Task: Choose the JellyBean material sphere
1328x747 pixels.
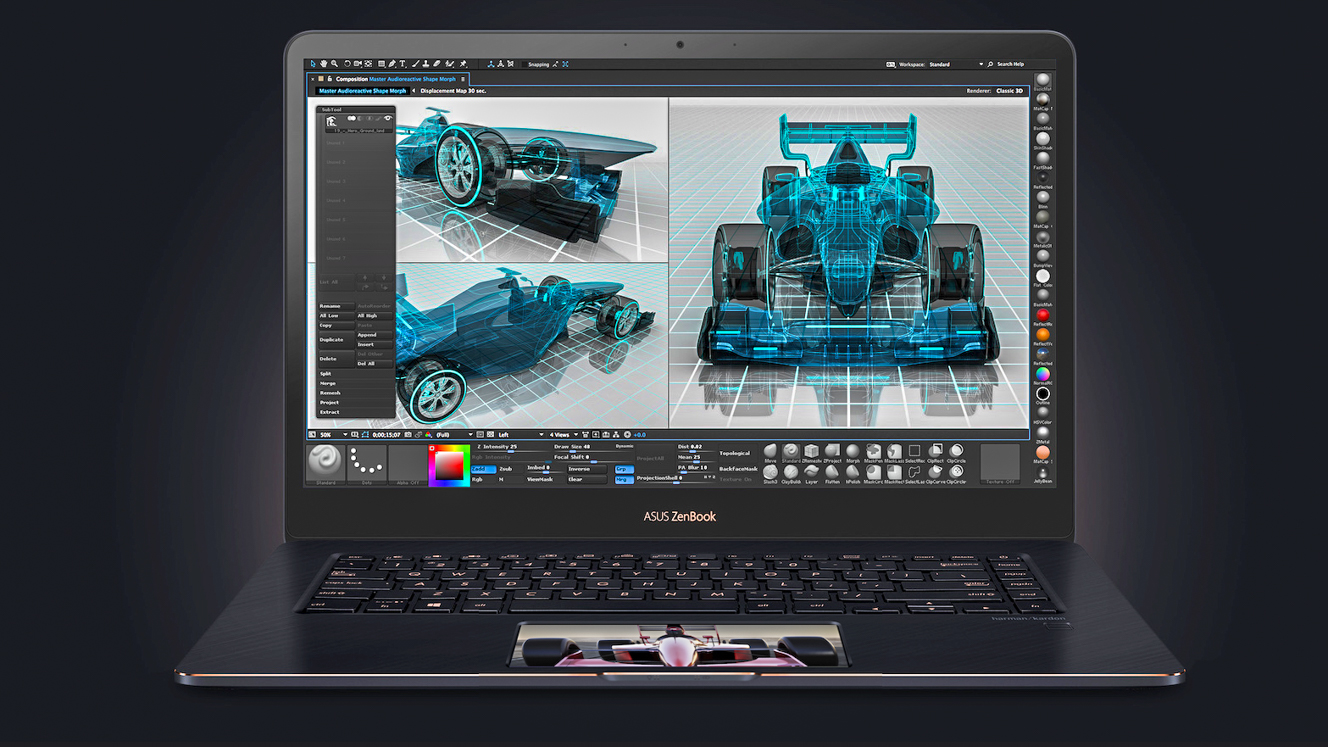Action: pyautogui.click(x=1043, y=472)
